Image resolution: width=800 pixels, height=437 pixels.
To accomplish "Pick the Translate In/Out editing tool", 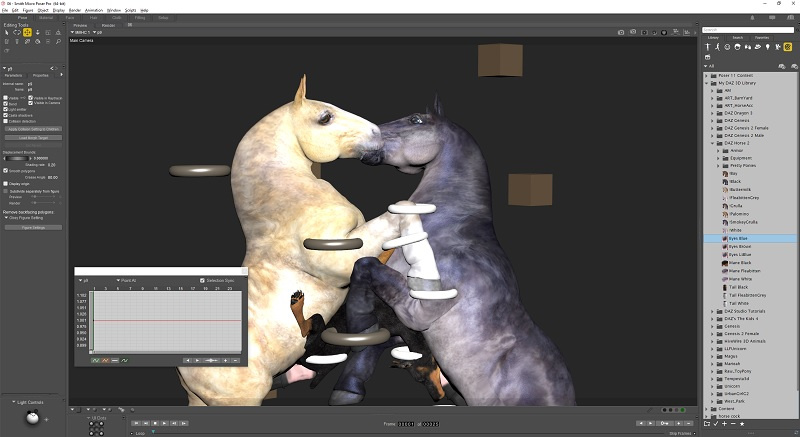I will pos(37,32).
